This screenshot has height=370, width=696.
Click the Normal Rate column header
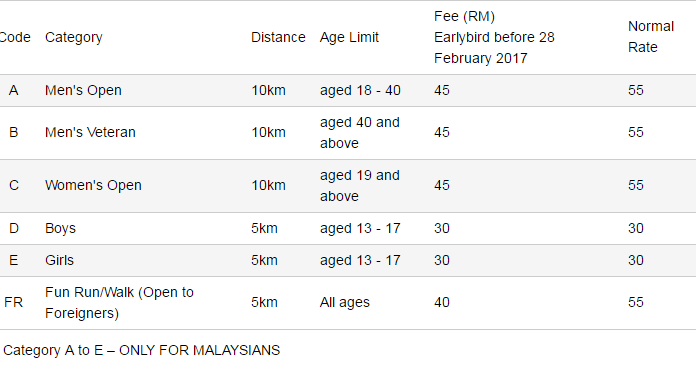coord(651,37)
